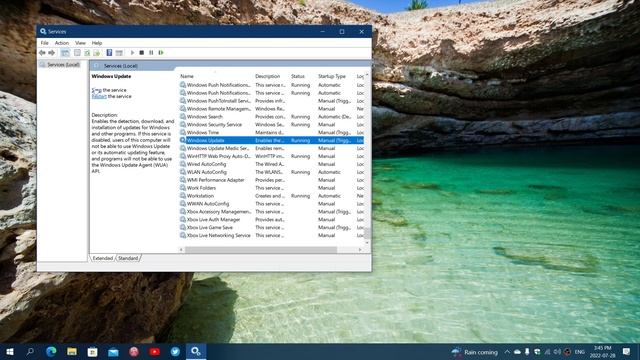640x360 pixels.
Task: Select the Windows Security Service row
Action: click(271, 124)
